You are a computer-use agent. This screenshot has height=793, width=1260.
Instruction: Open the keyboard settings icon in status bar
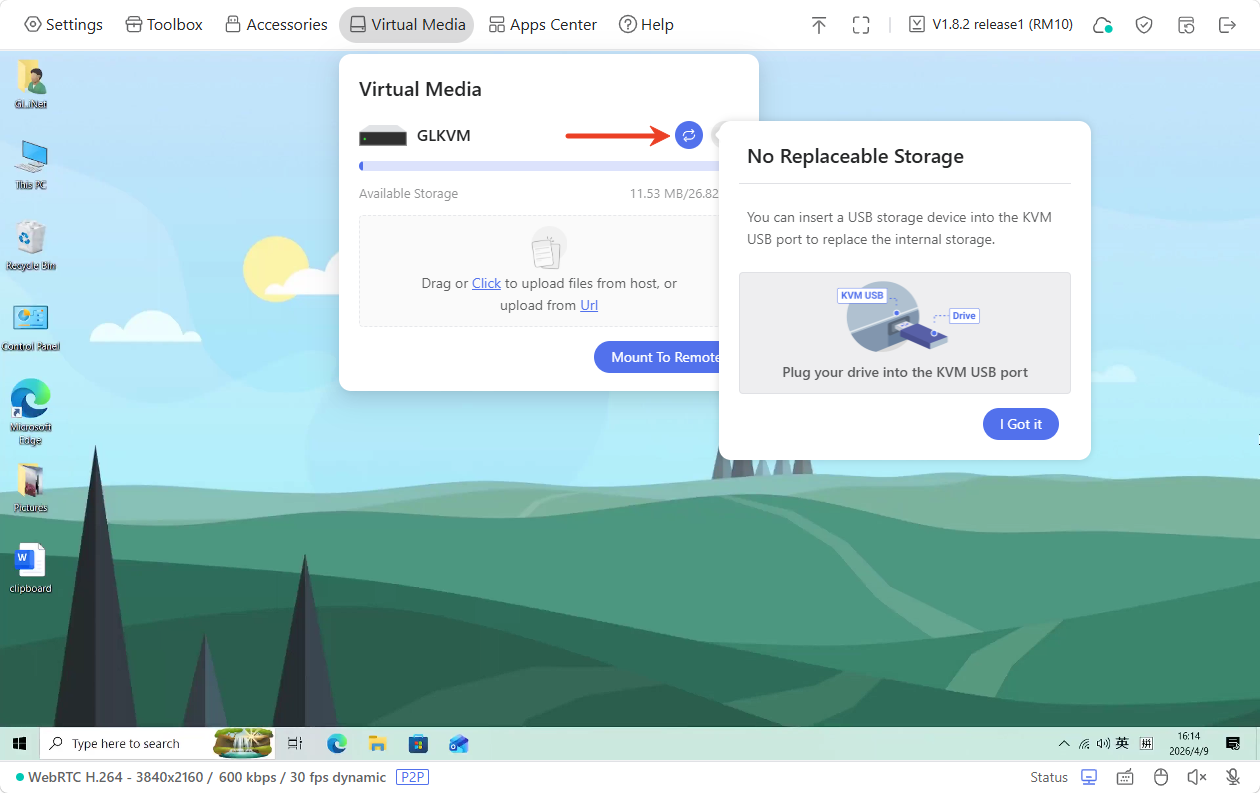tap(1124, 777)
